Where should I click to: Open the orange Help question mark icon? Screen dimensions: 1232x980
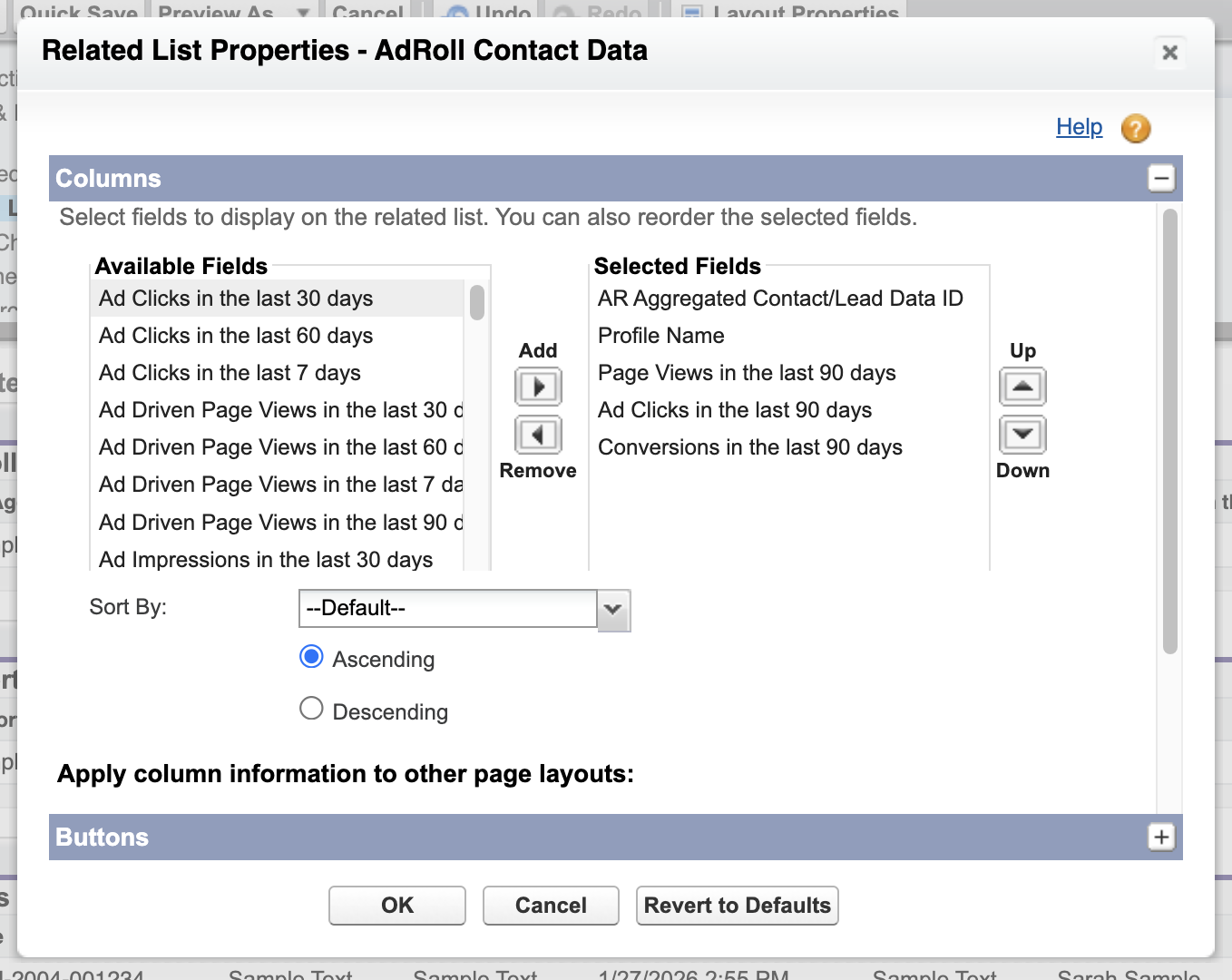point(1135,129)
